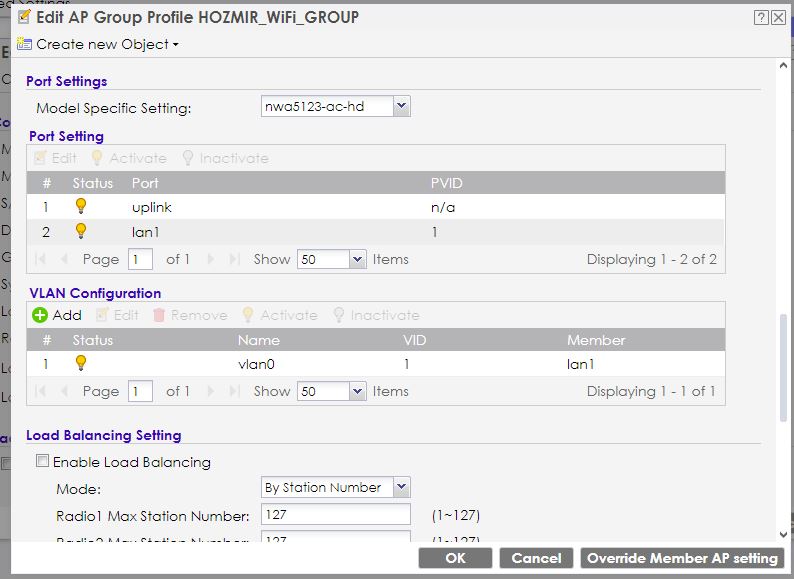This screenshot has width=794, height=579.
Task: Select the lan1 port name cell
Action: click(145, 232)
